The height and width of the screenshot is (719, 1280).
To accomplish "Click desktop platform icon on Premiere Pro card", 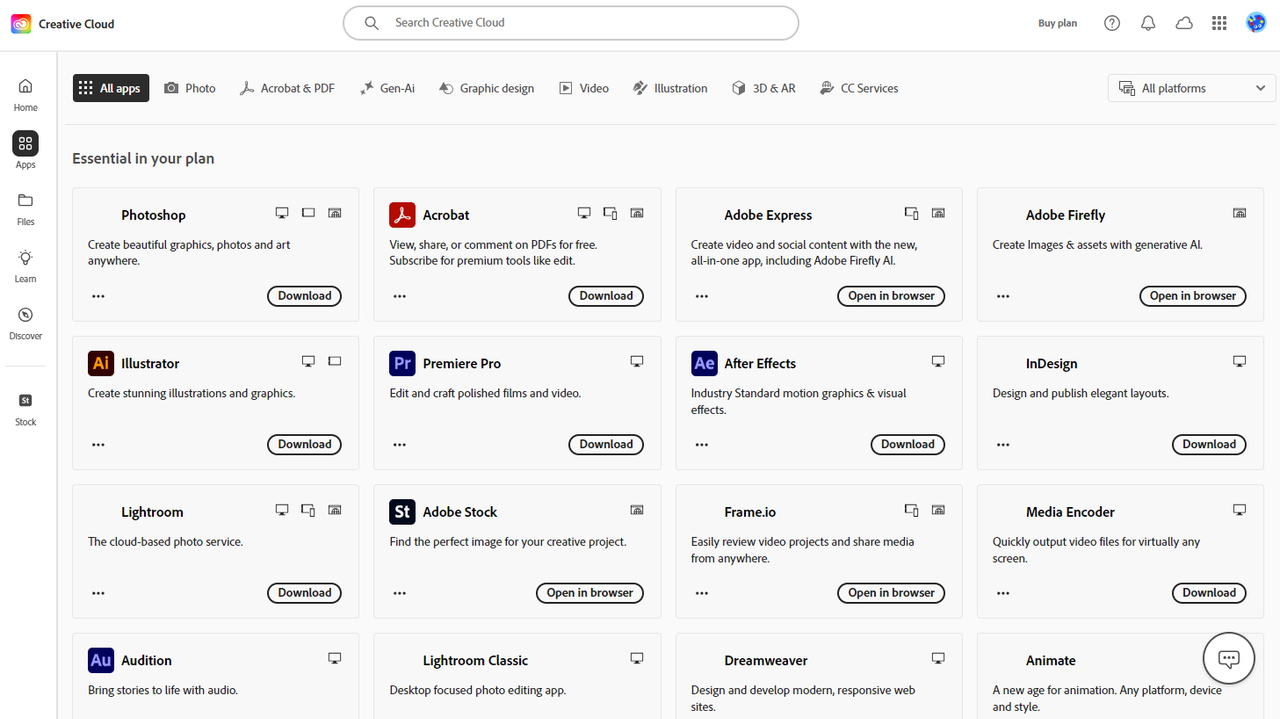I will coord(637,361).
